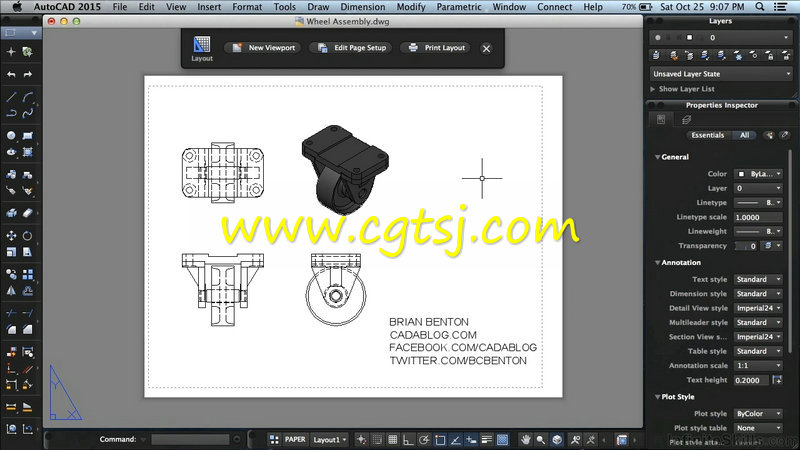800x450 pixels.
Task: Click the Transparency value slider field
Action: pos(746,246)
